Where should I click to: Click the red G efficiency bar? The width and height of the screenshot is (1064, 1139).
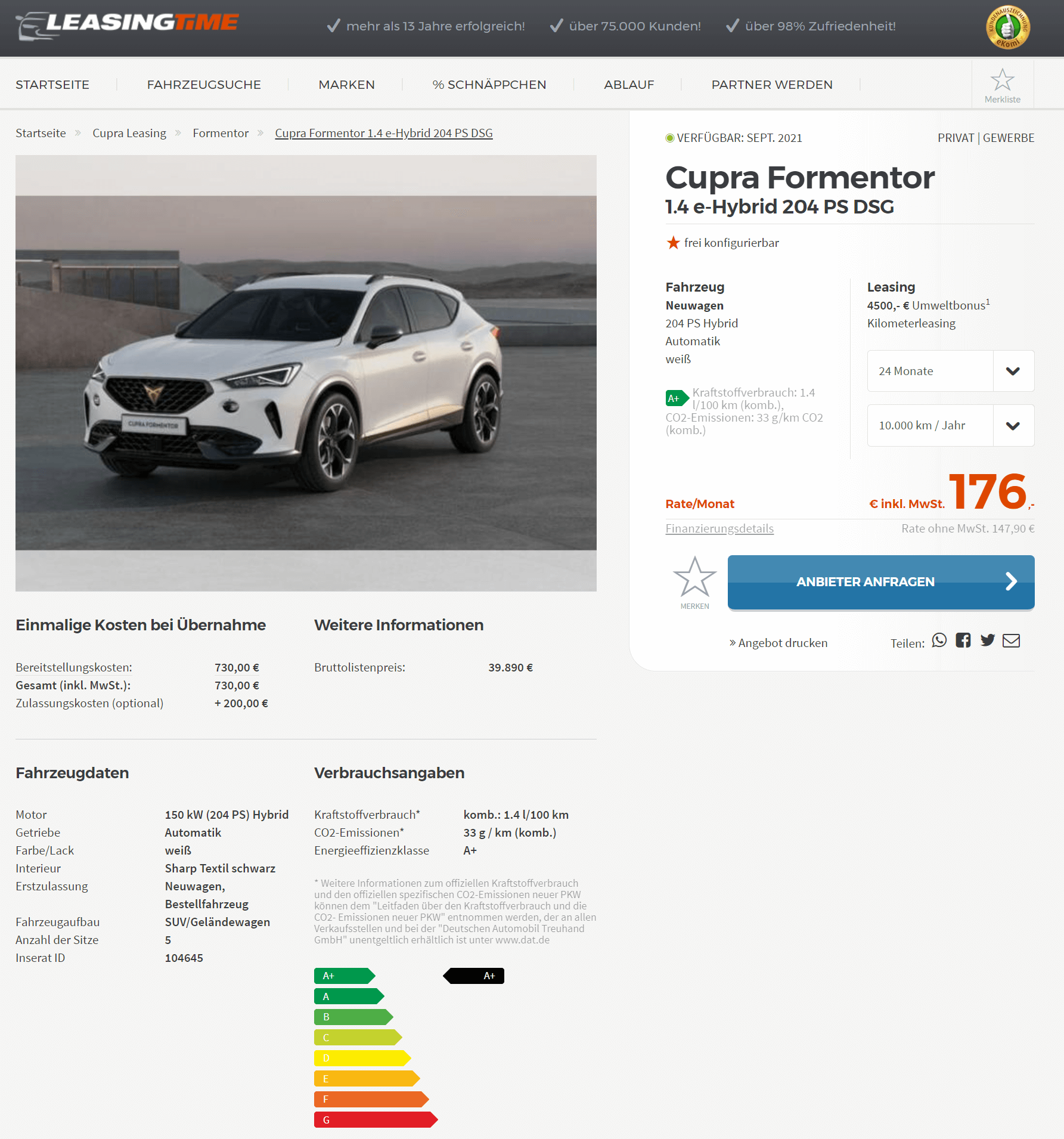(376, 1120)
